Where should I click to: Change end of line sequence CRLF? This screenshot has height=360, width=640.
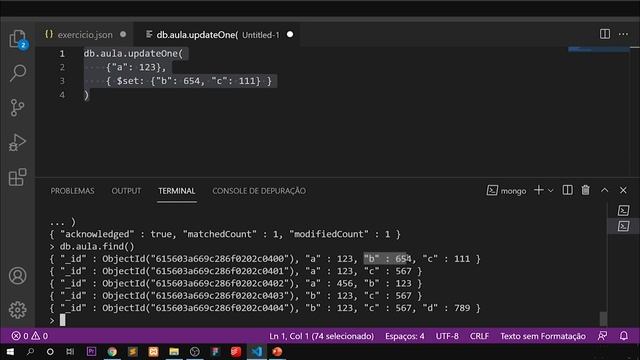(x=479, y=336)
